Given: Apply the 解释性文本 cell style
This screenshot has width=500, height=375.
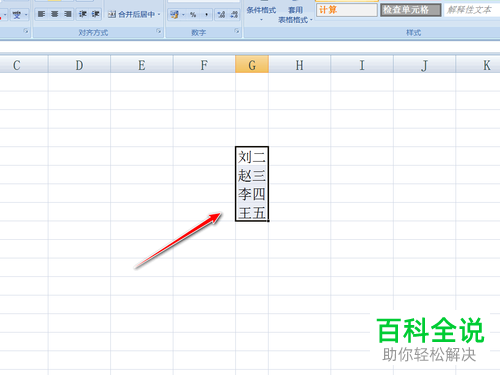Looking at the screenshot, I should (472, 10).
